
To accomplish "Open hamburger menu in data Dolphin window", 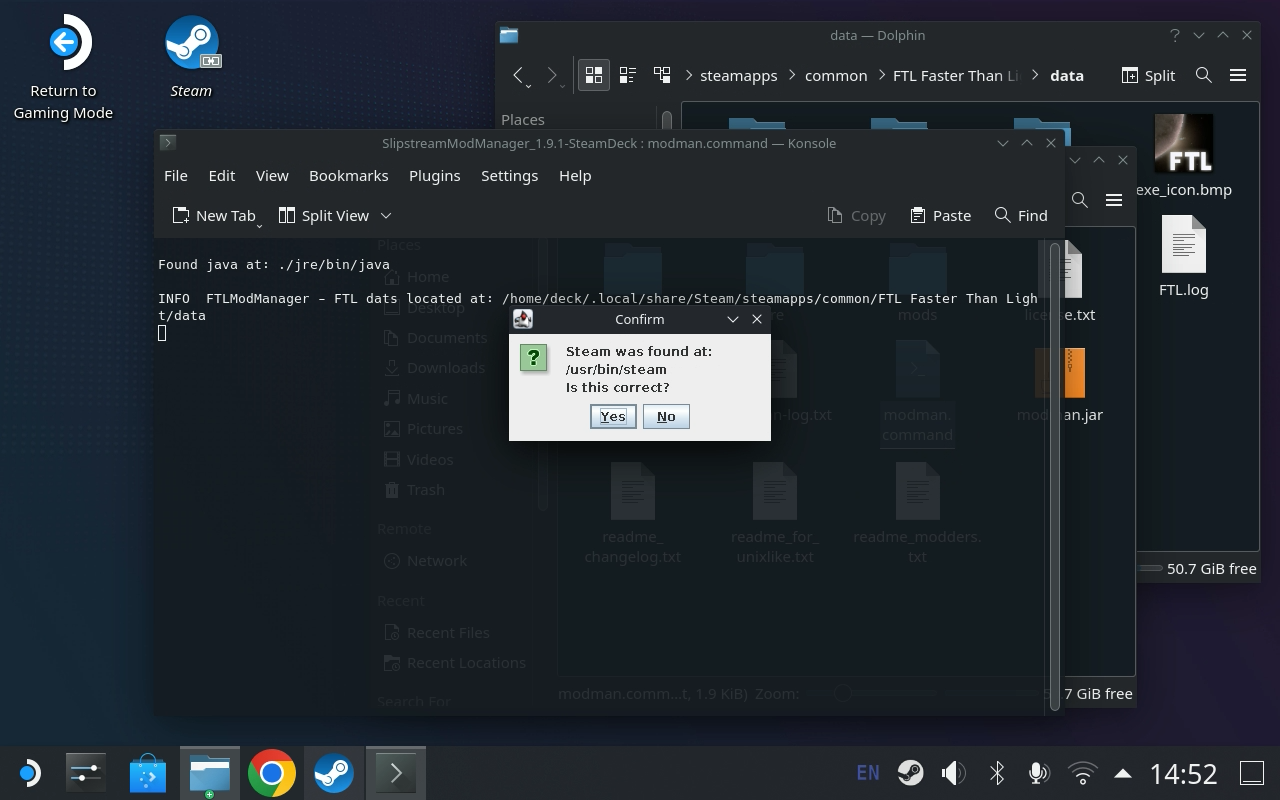I will (x=1237, y=75).
